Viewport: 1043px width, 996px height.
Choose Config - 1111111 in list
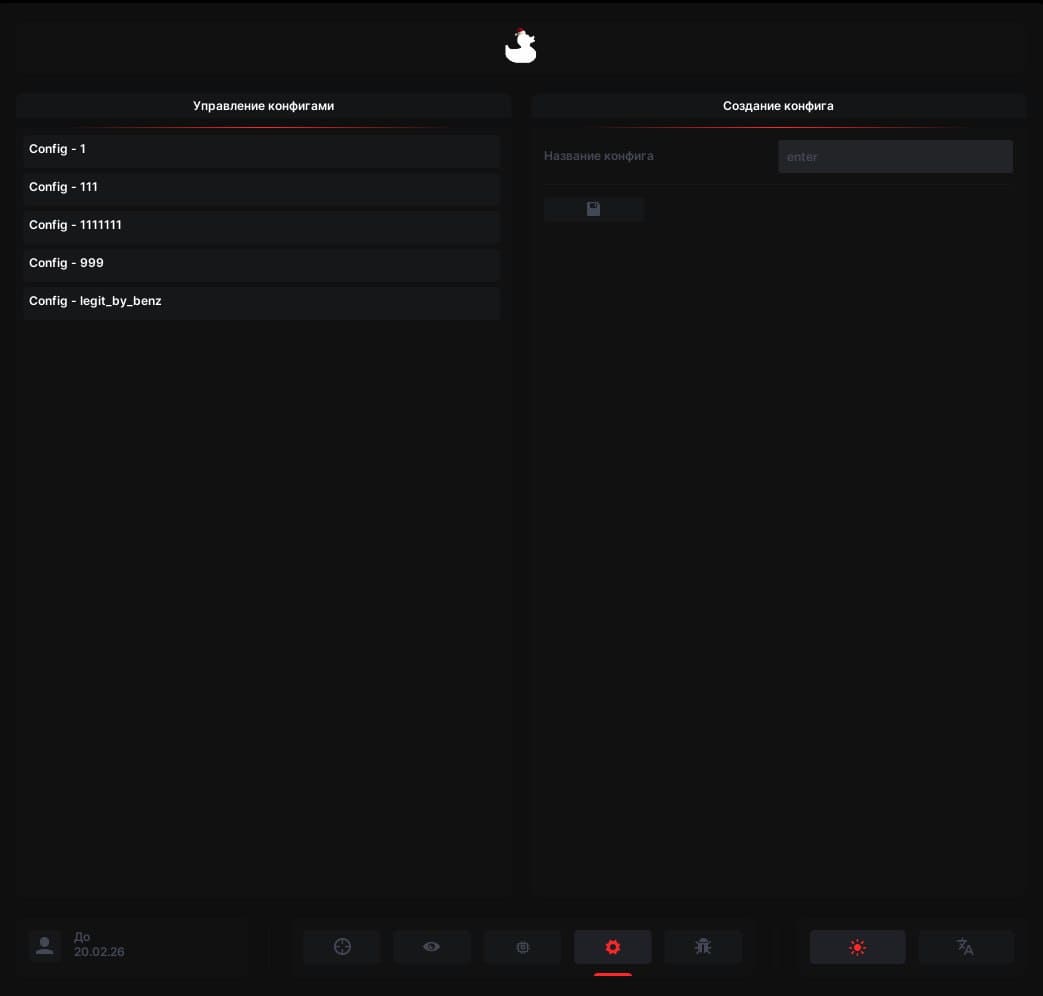click(261, 225)
